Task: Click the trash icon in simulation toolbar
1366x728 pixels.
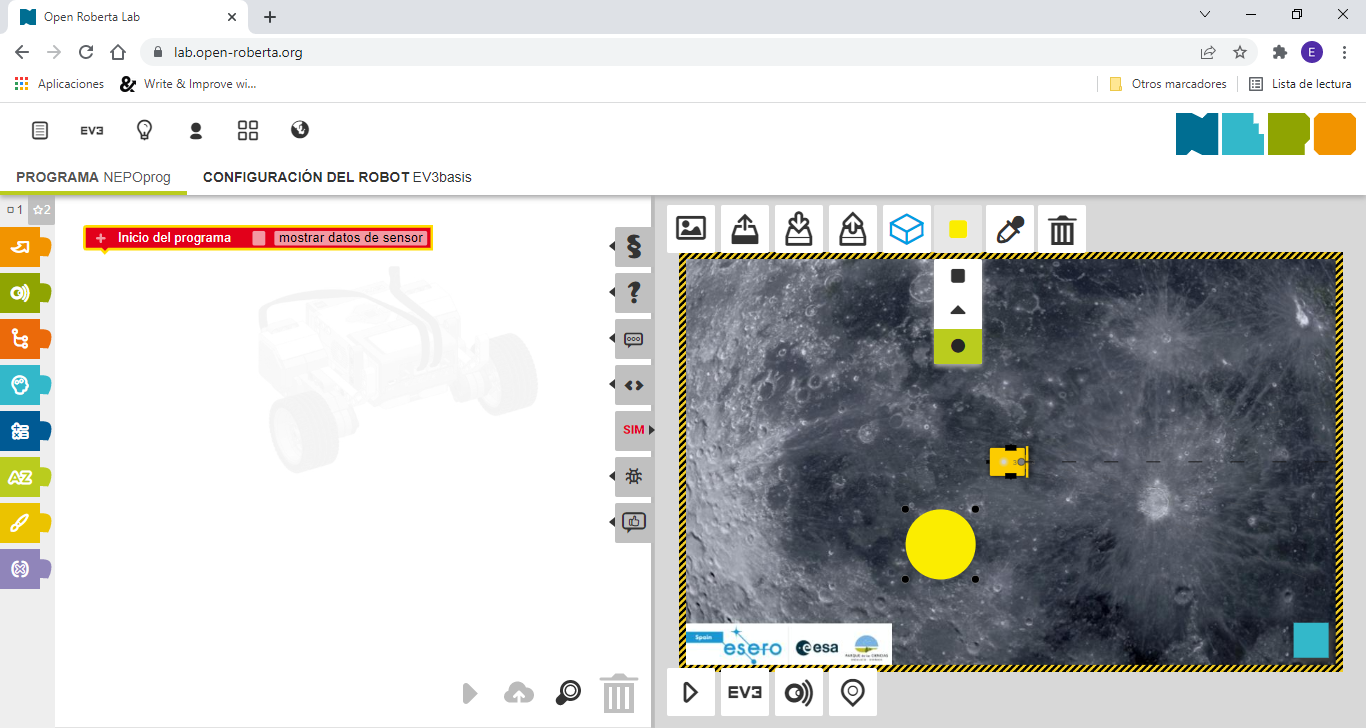Action: pyautogui.click(x=1061, y=230)
